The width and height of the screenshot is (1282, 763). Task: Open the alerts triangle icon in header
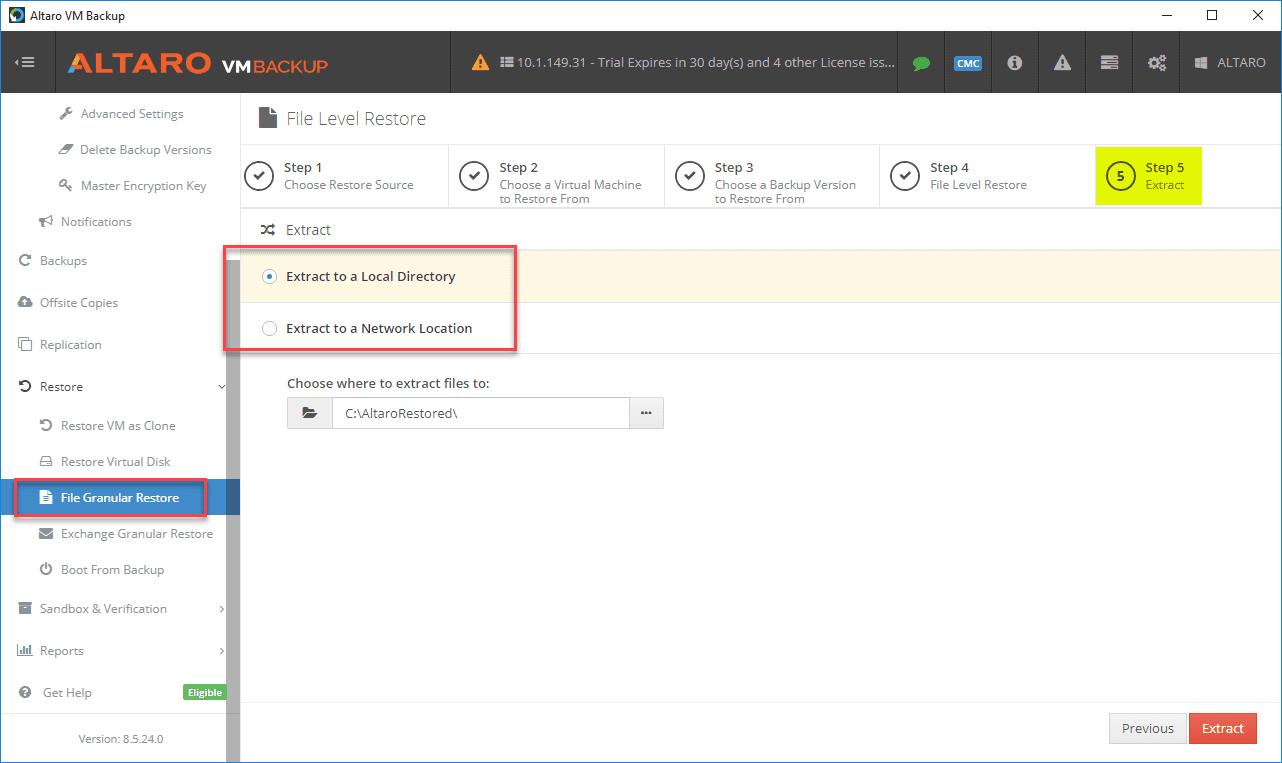(1062, 62)
